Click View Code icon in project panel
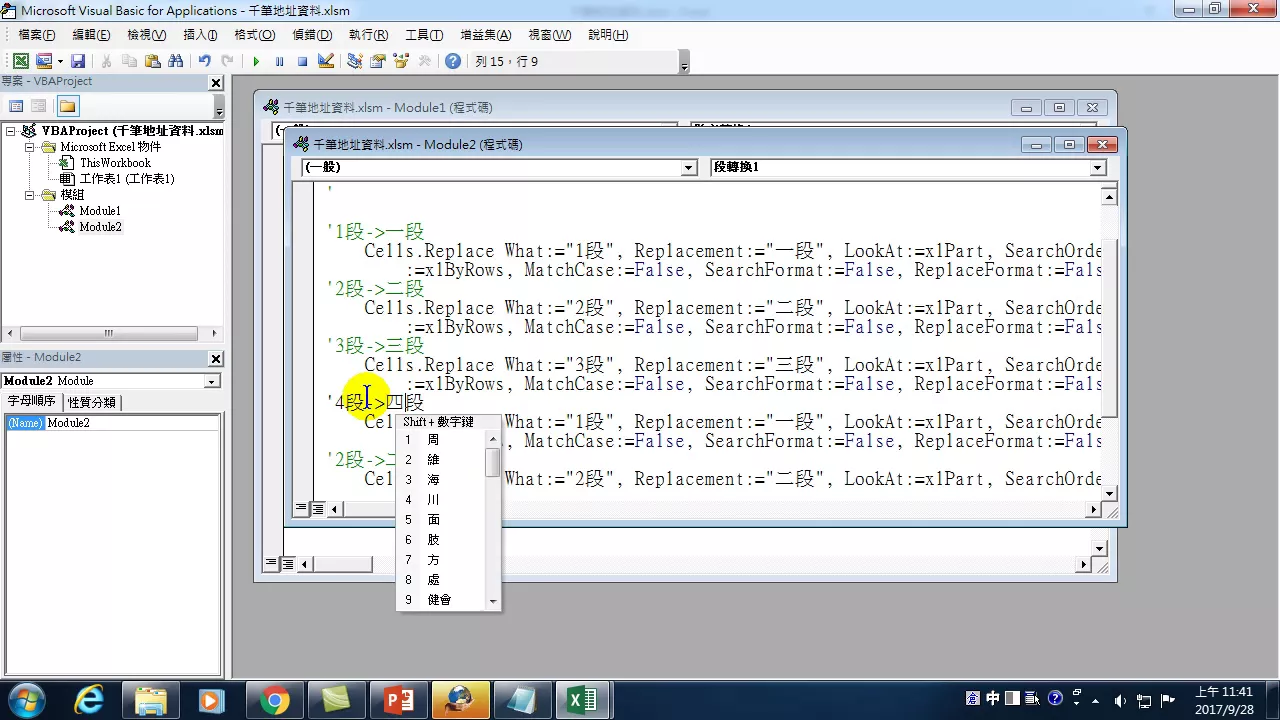 coord(16,106)
